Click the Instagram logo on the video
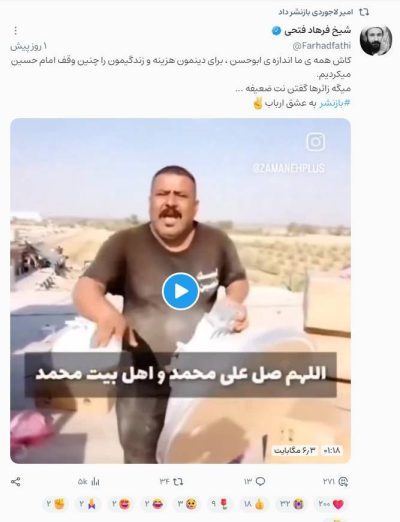Image resolution: width=400 pixels, height=522 pixels. pos(315,142)
